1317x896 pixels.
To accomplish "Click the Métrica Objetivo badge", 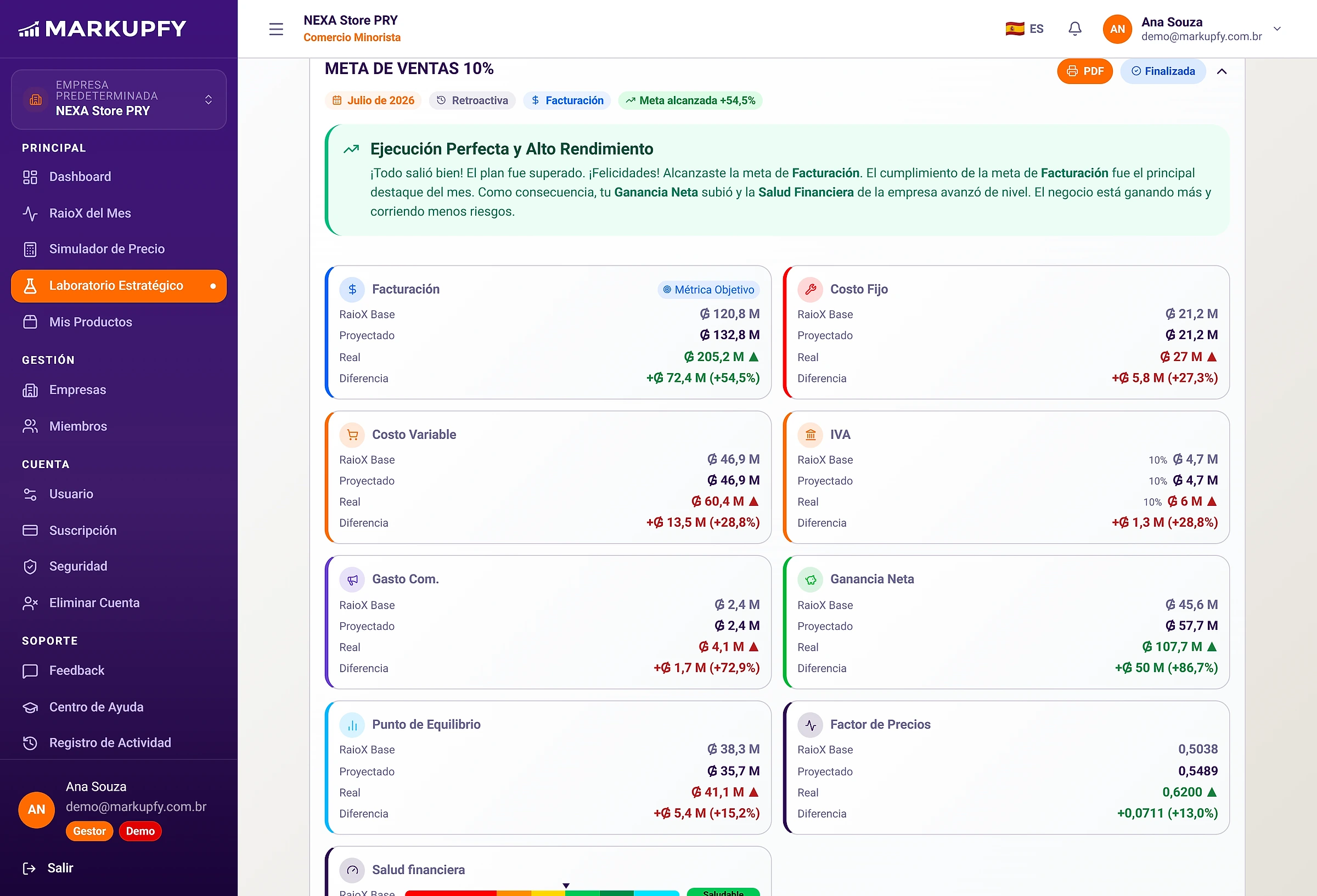I will pos(708,290).
